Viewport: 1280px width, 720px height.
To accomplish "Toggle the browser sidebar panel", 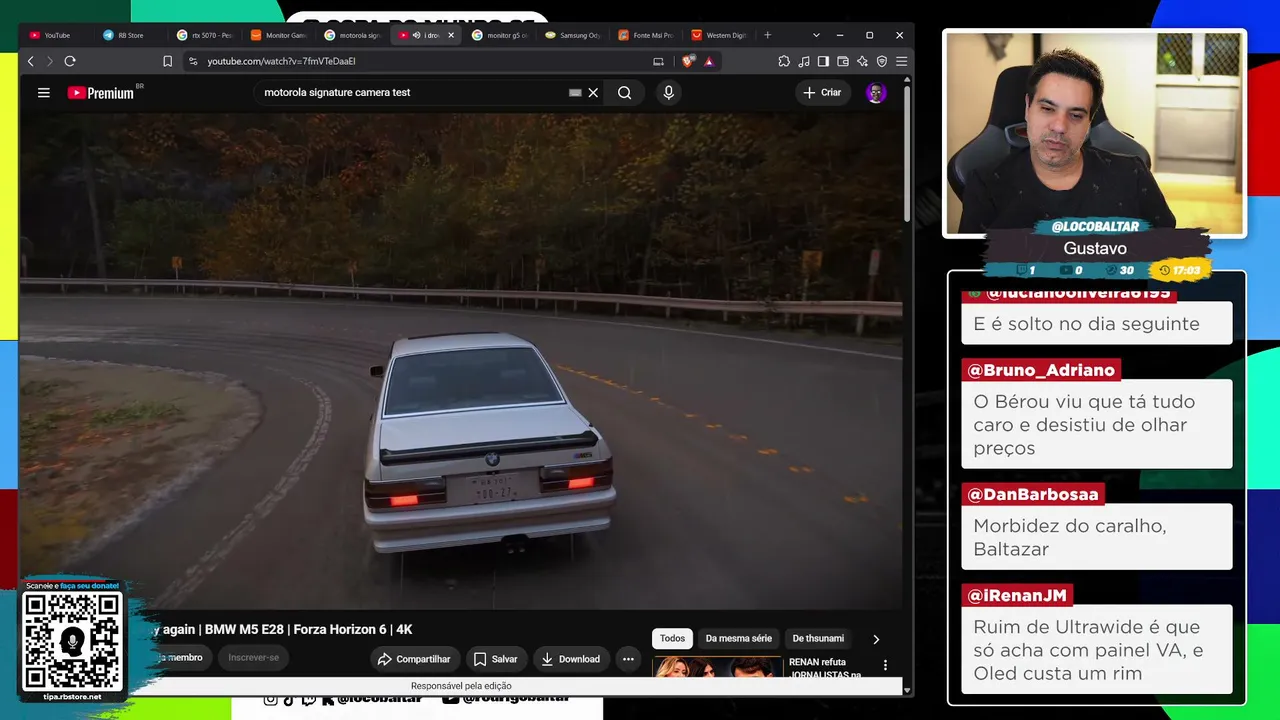I will point(823,61).
